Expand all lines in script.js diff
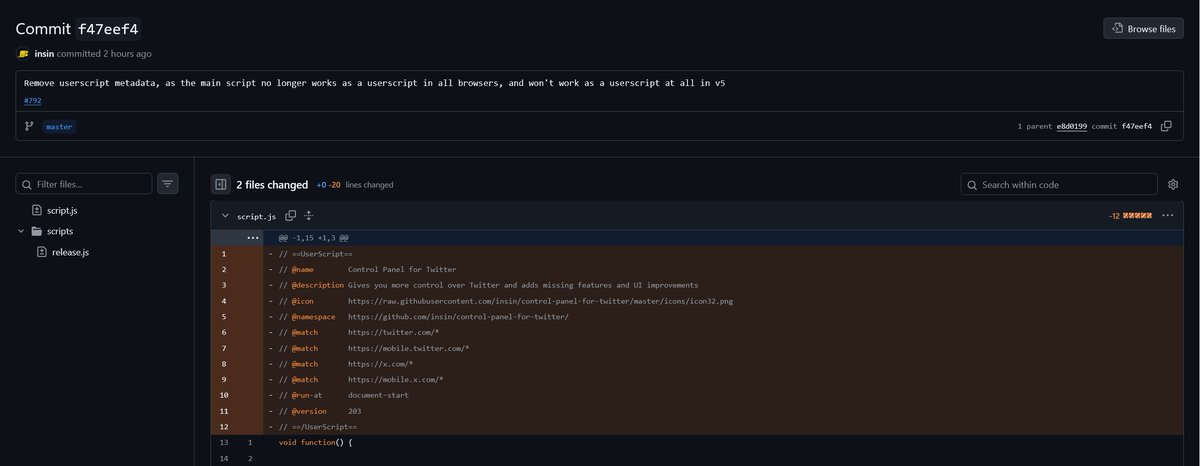 tap(309, 216)
